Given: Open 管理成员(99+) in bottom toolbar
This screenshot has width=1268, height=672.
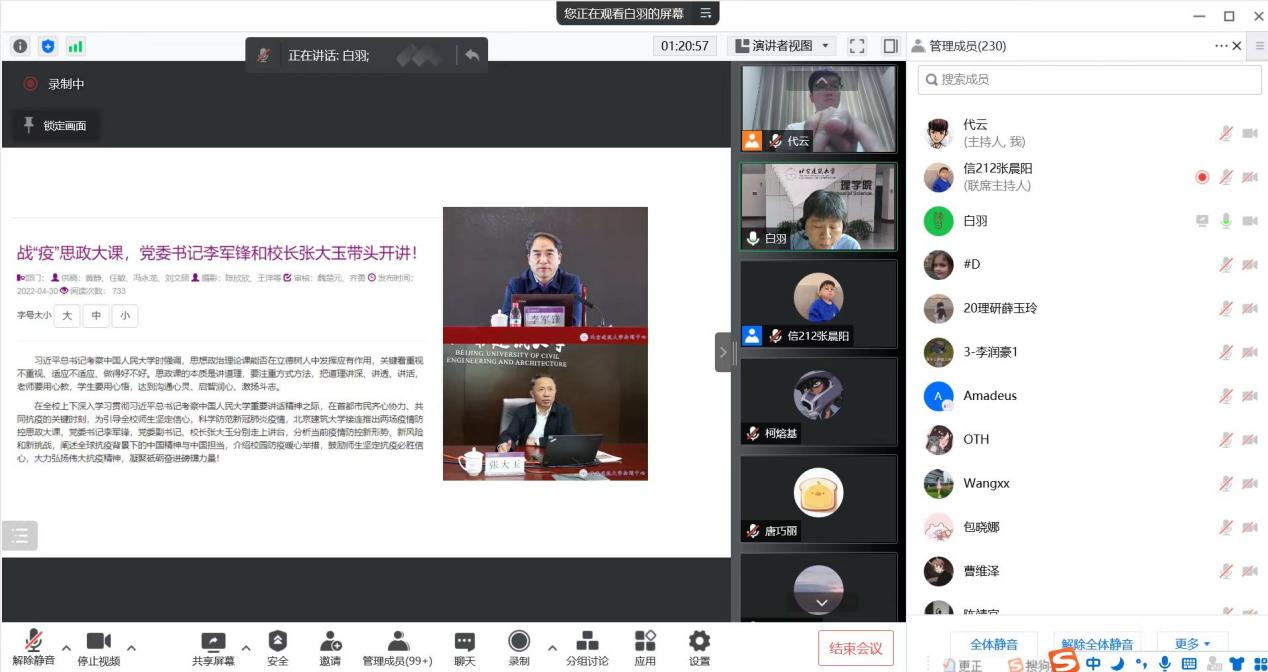Looking at the screenshot, I should click(397, 643).
